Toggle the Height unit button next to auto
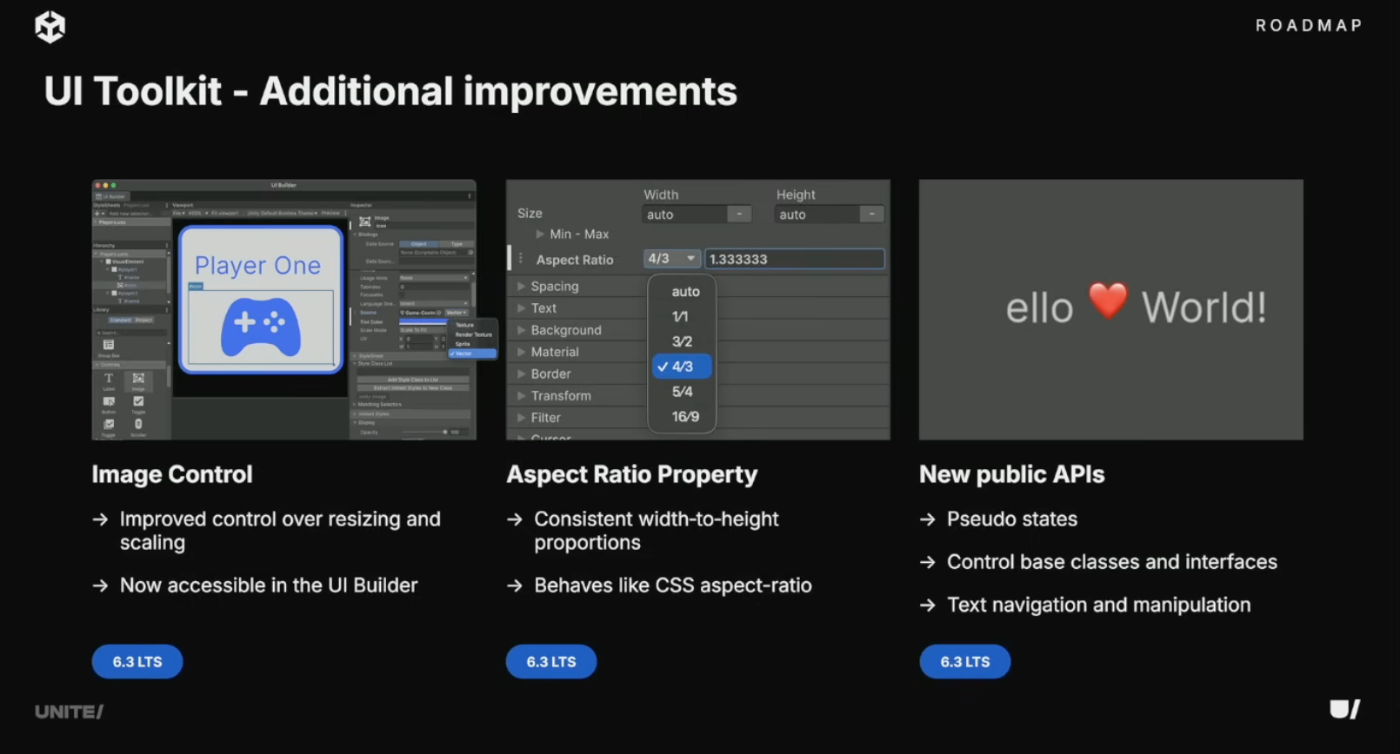Screen dimensions: 1400x754 [871, 214]
